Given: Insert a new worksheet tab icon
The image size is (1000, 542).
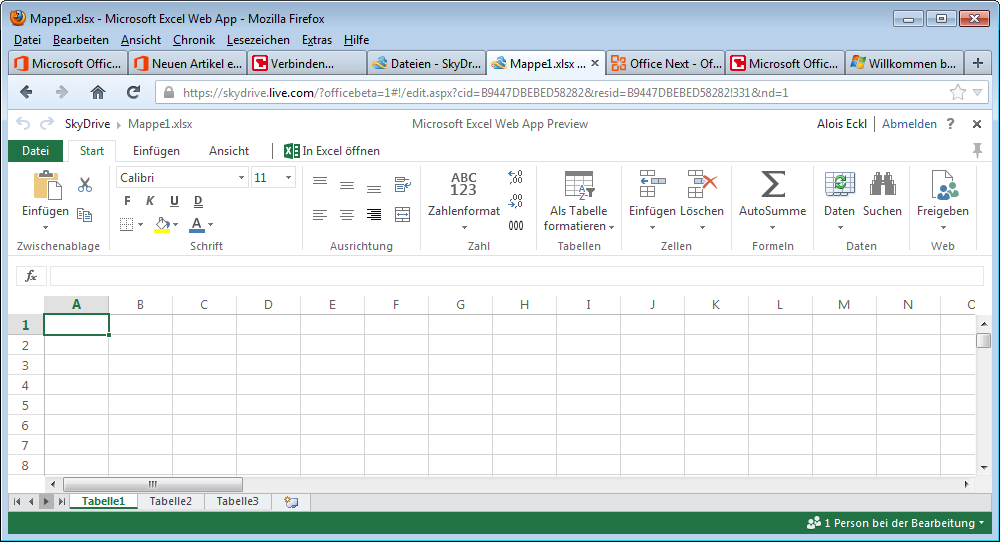Looking at the screenshot, I should [x=291, y=502].
